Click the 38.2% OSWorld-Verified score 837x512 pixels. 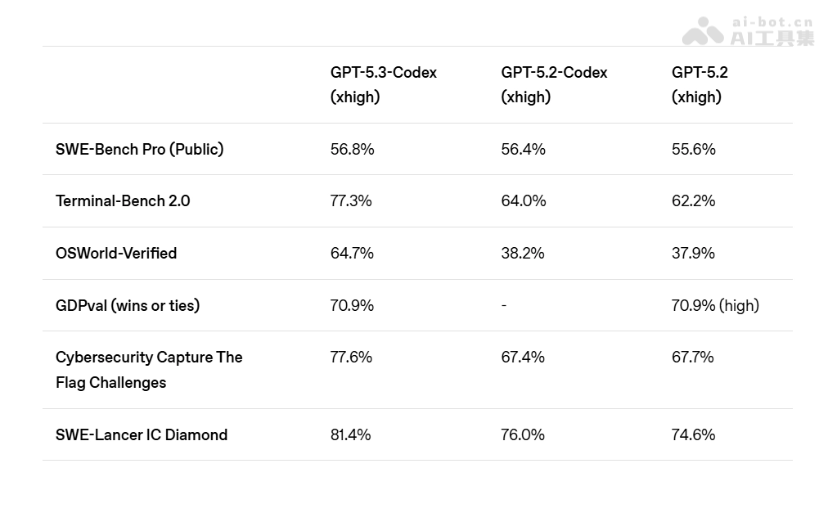[523, 253]
